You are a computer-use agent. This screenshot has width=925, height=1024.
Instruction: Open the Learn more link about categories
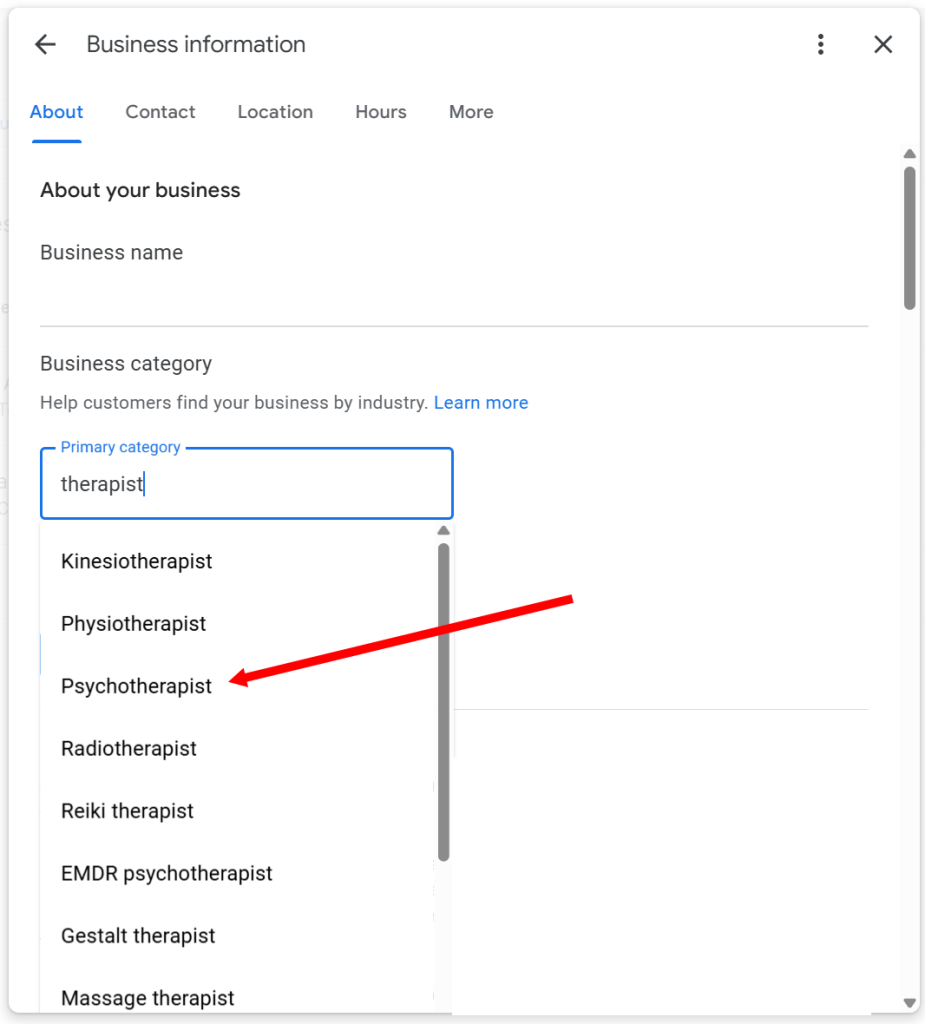481,402
